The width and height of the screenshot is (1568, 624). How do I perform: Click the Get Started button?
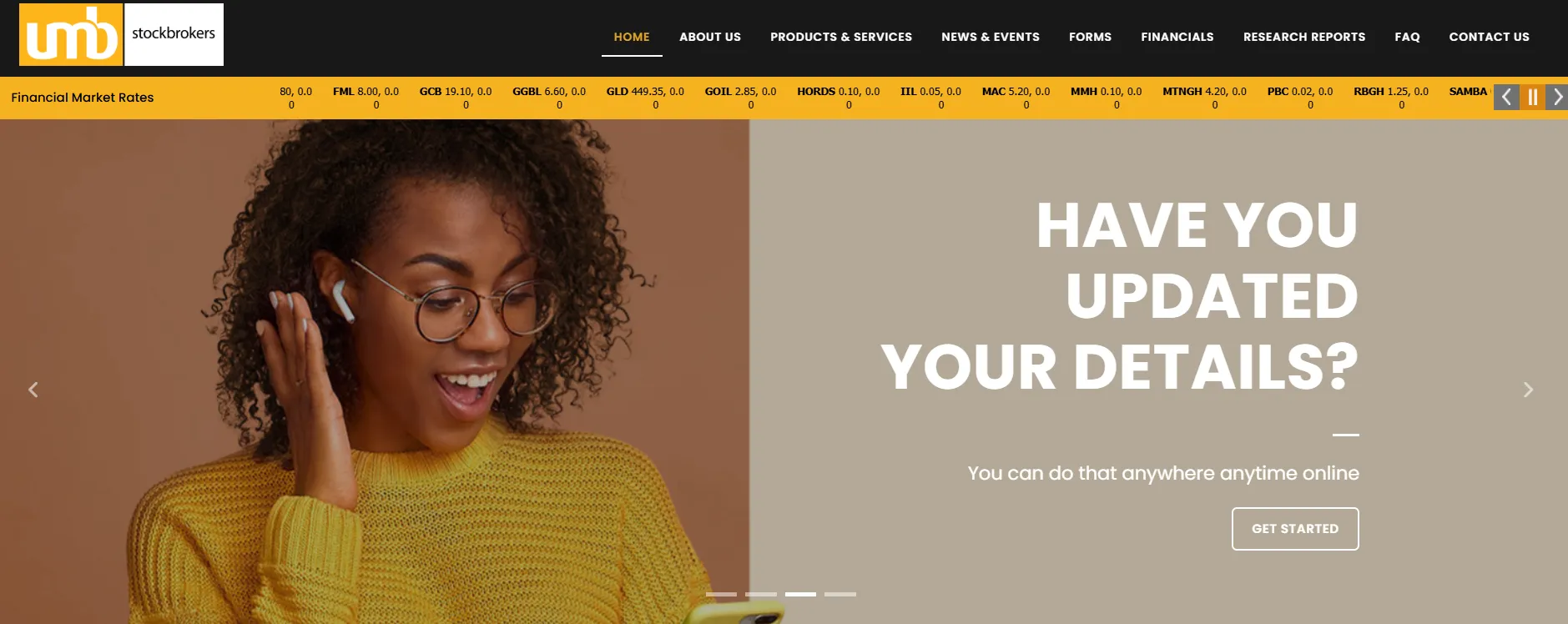[x=1295, y=529]
